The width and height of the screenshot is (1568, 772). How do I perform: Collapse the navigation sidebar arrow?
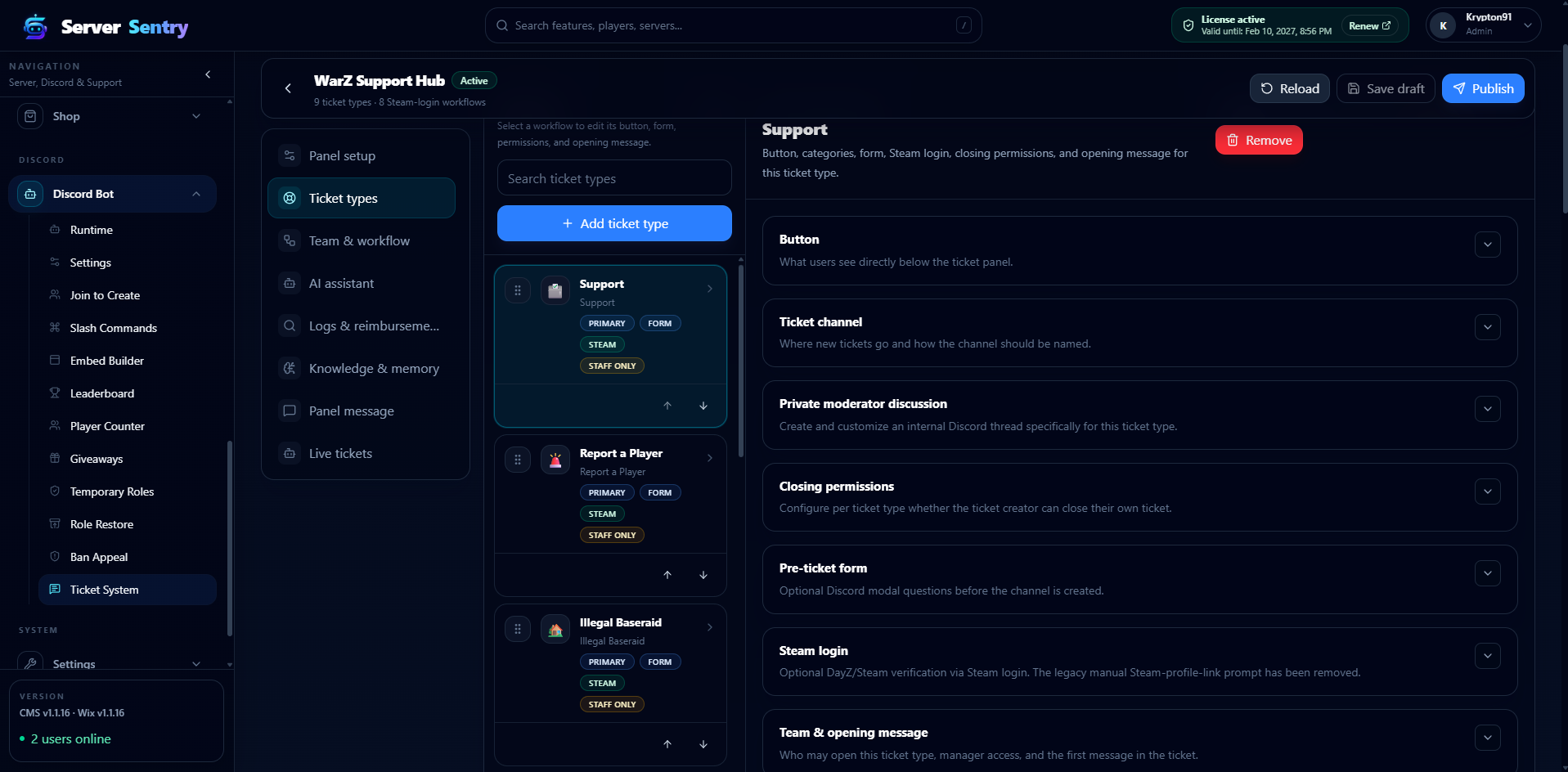(x=208, y=74)
